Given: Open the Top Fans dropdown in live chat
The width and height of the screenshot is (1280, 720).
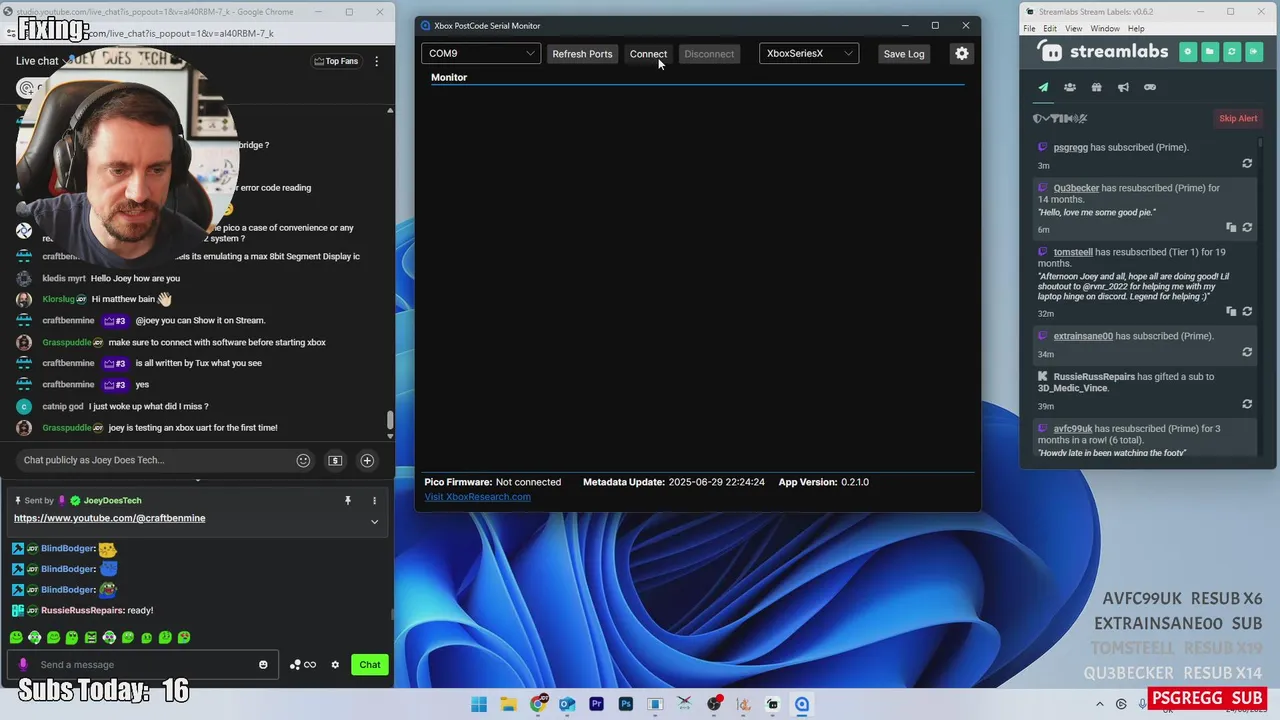Looking at the screenshot, I should (x=336, y=61).
